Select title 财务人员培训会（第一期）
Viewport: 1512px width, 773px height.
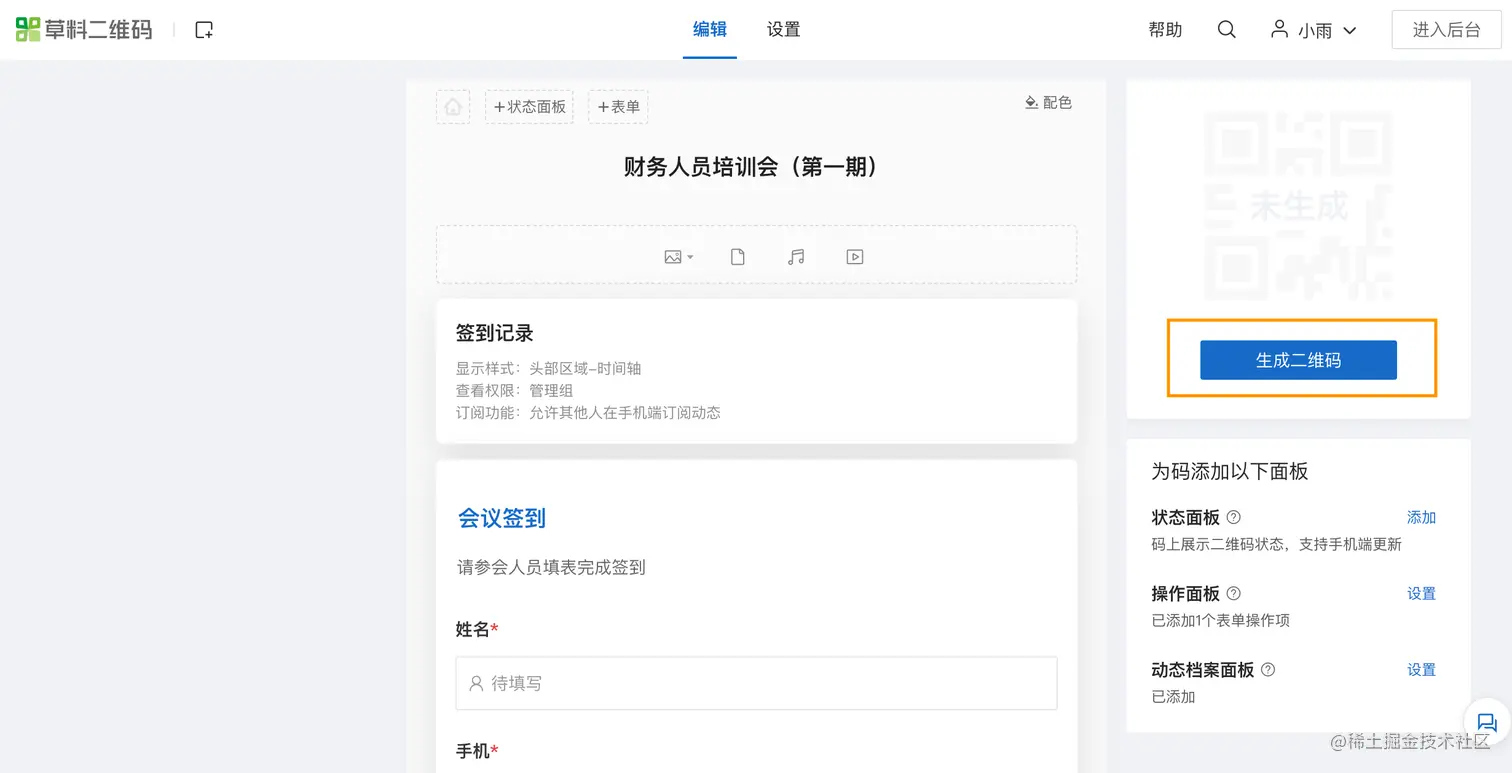click(751, 167)
